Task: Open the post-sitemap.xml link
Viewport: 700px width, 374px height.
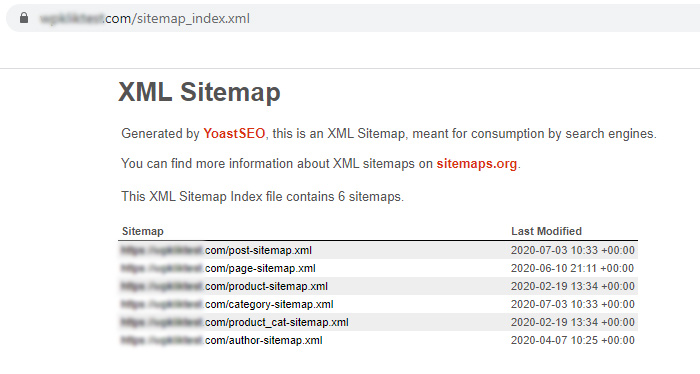Action: pyautogui.click(x=216, y=250)
